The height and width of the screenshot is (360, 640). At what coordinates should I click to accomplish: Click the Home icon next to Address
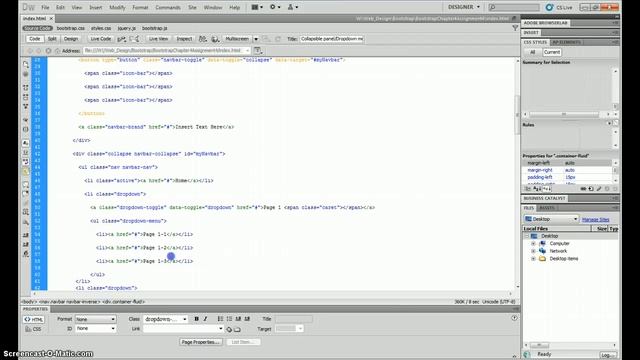58,51
